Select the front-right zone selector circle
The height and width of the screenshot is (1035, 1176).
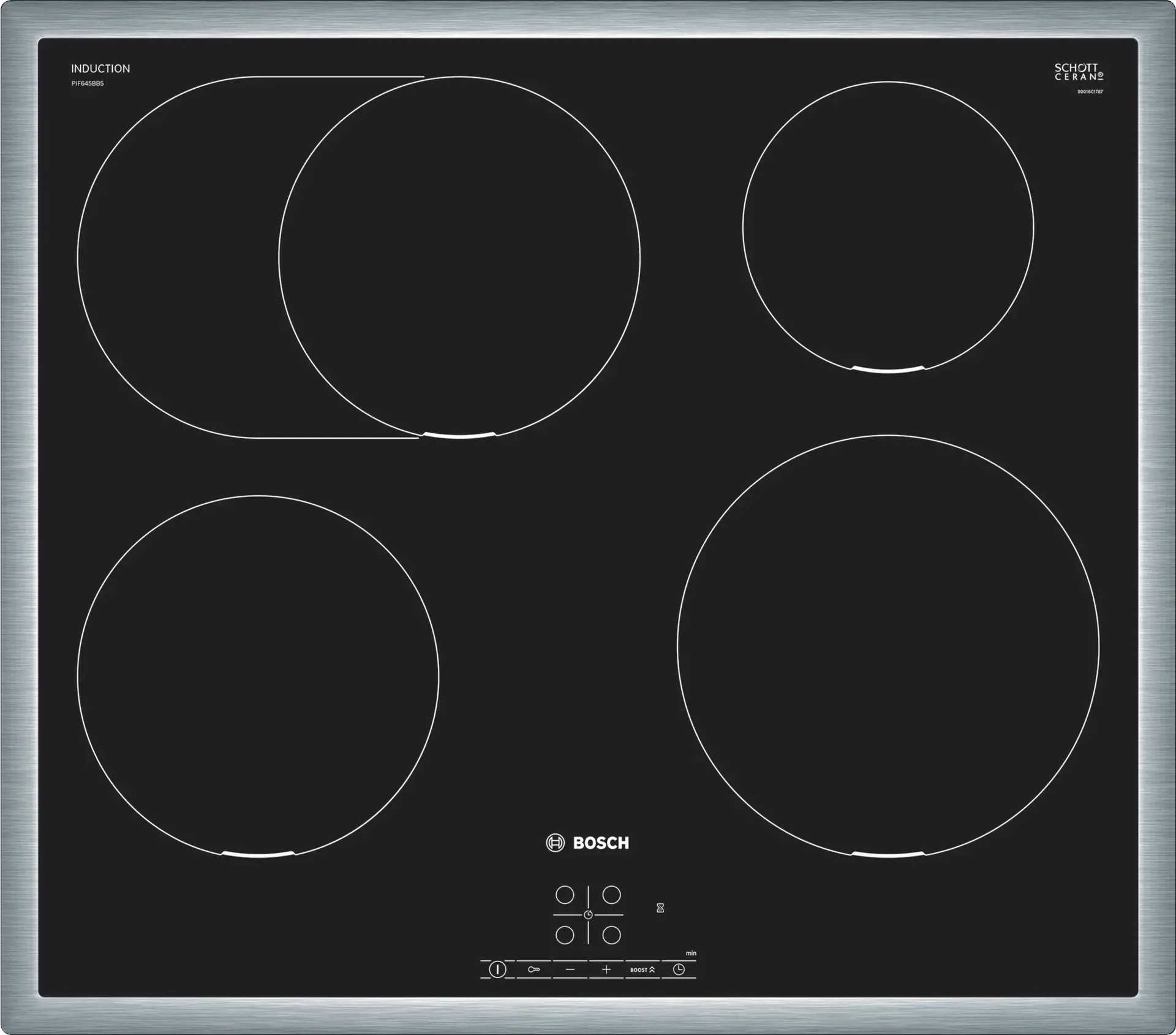(611, 936)
